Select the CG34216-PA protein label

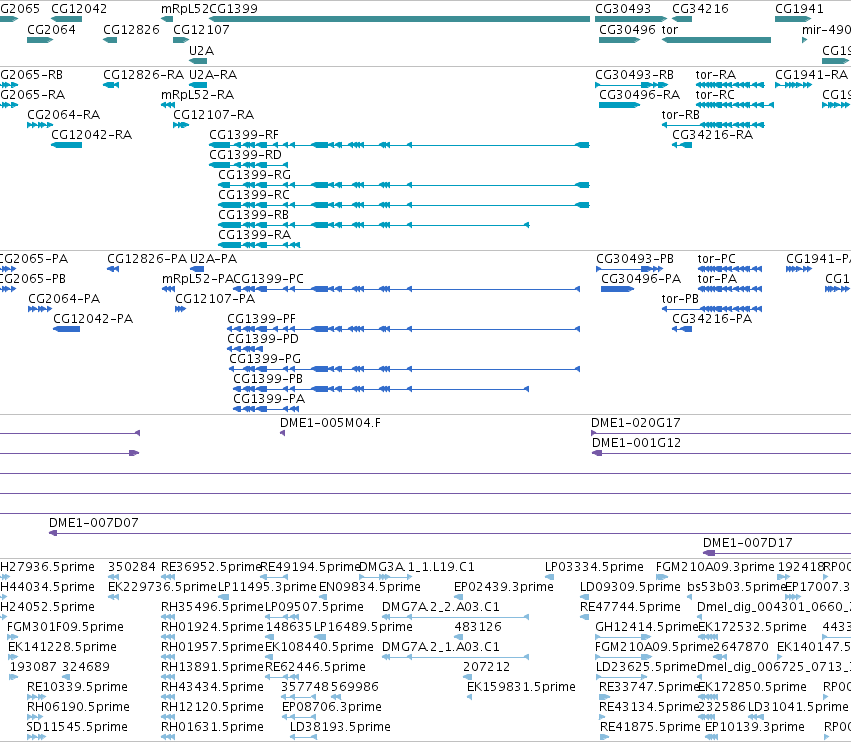pyautogui.click(x=712, y=319)
